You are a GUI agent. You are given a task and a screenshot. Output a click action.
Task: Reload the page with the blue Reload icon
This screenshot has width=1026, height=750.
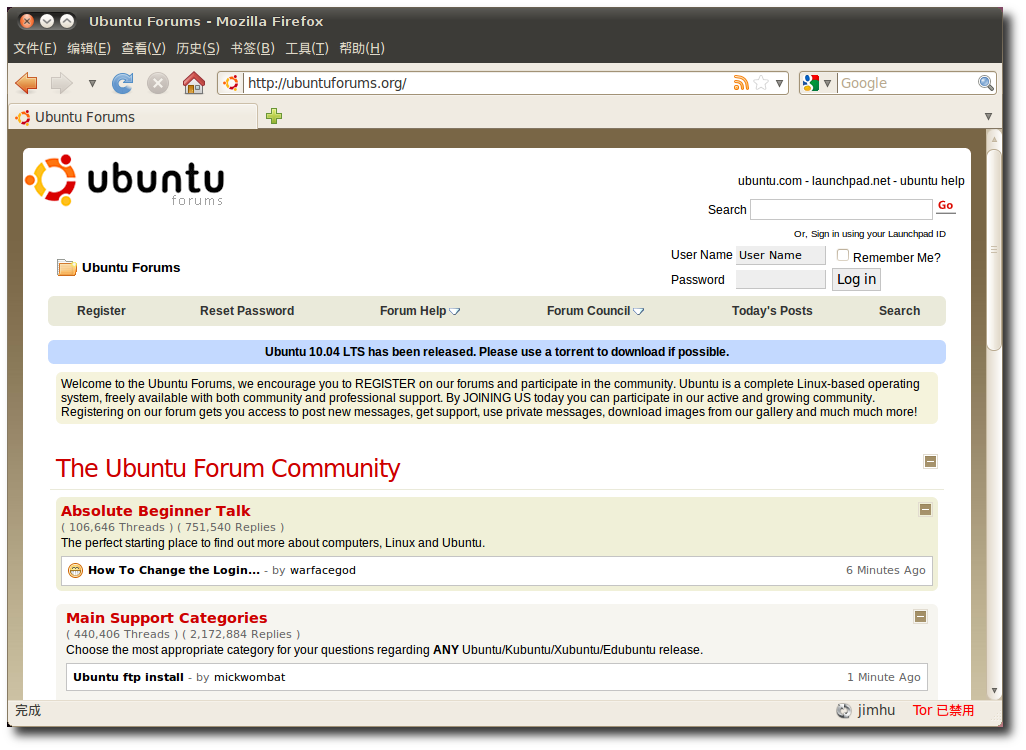click(x=122, y=83)
